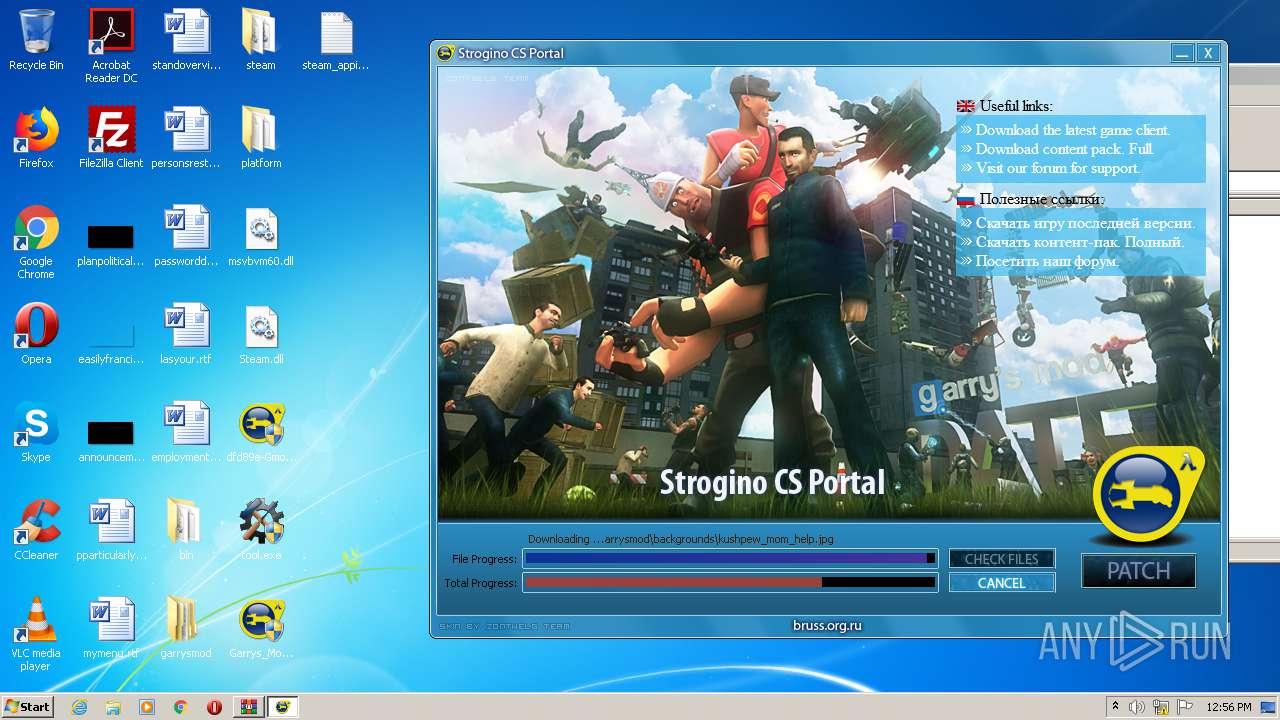The height and width of the screenshot is (720, 1280).
Task: Switch to Strogino CS Portal taskbar item
Action: tap(282, 707)
